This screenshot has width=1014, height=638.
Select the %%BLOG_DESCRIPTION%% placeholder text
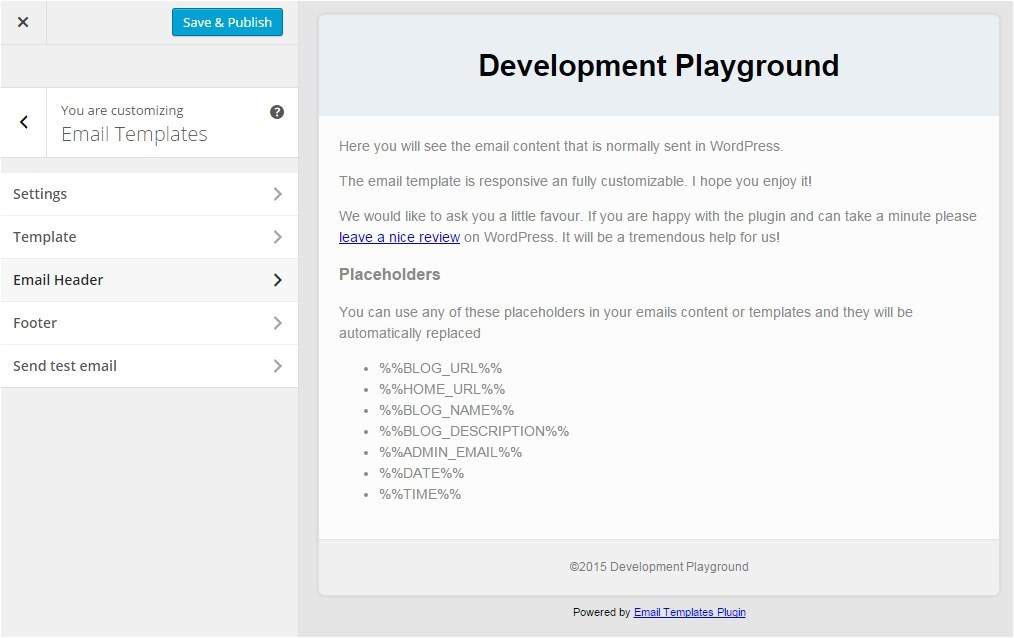474,431
